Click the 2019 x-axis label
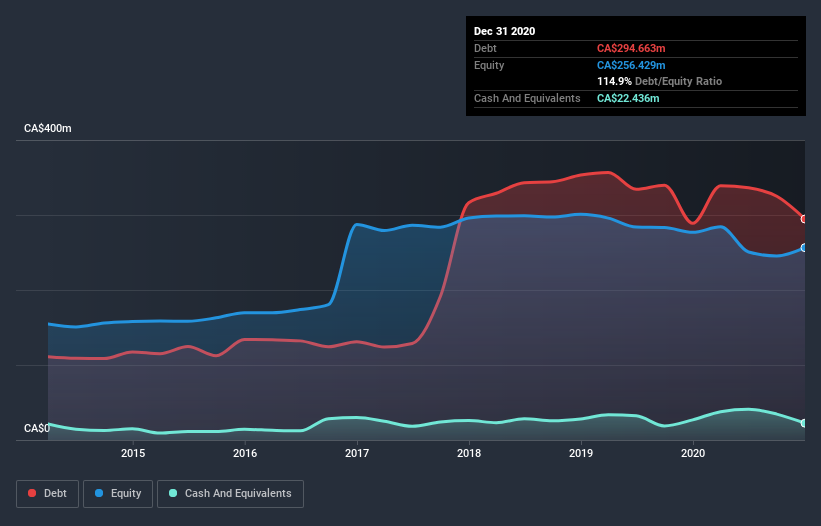821x526 pixels. click(x=581, y=453)
